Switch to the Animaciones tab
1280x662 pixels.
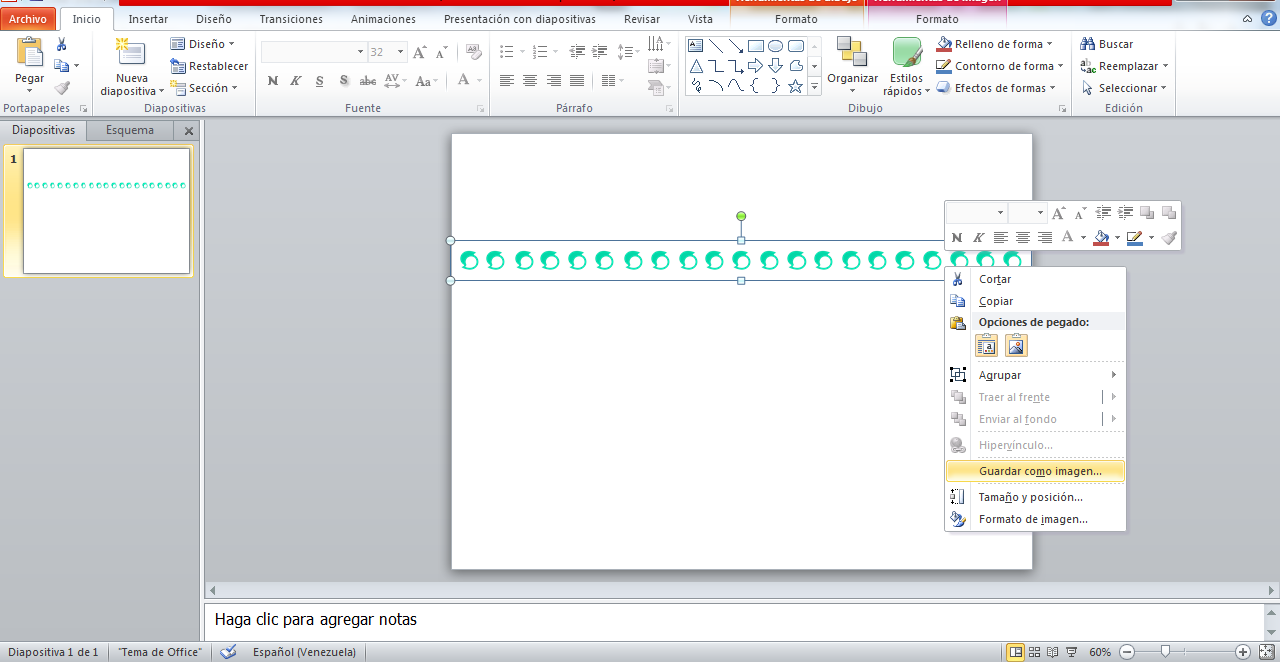click(x=384, y=19)
